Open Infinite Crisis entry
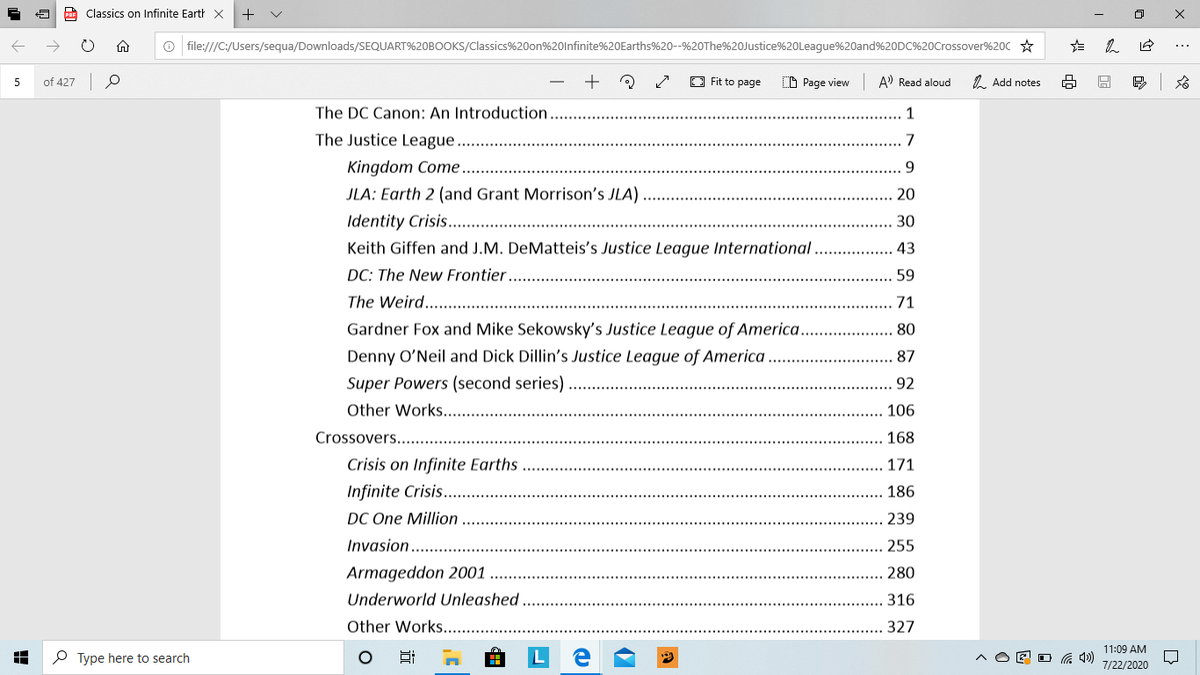The width and height of the screenshot is (1200, 675). (x=630, y=491)
